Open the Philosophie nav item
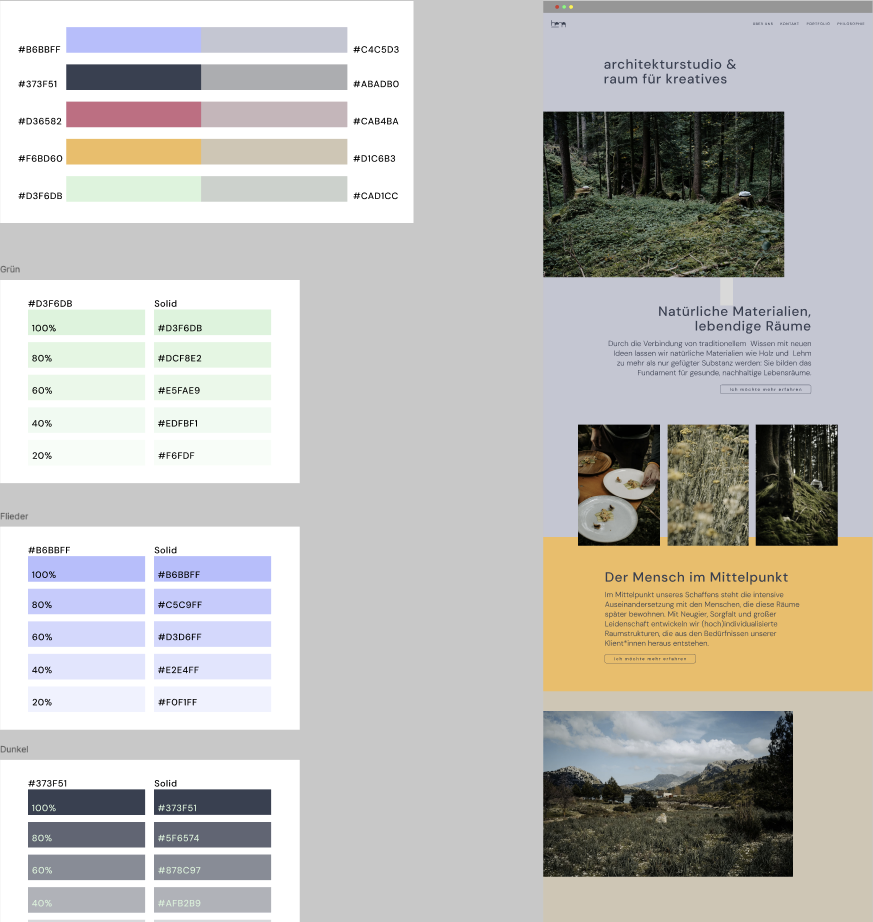 851,24
